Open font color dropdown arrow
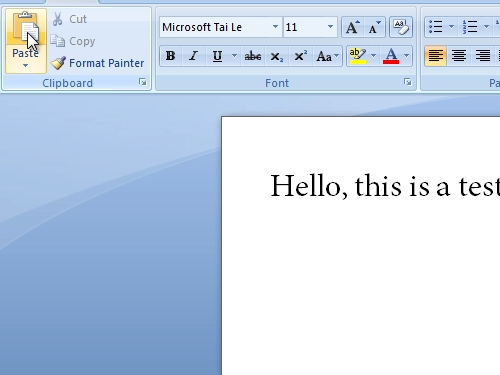This screenshot has height=375, width=500. pos(407,56)
